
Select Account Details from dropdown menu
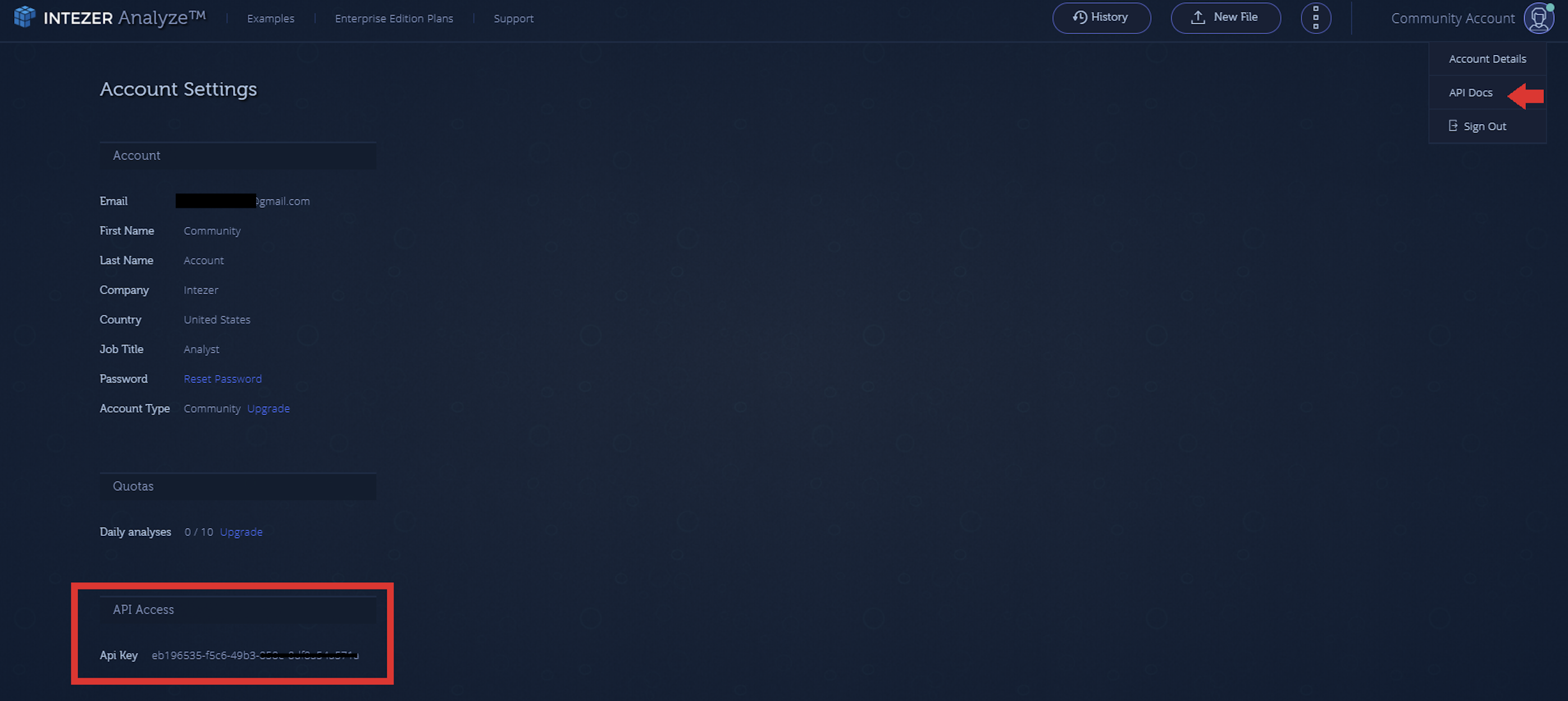pyautogui.click(x=1487, y=59)
